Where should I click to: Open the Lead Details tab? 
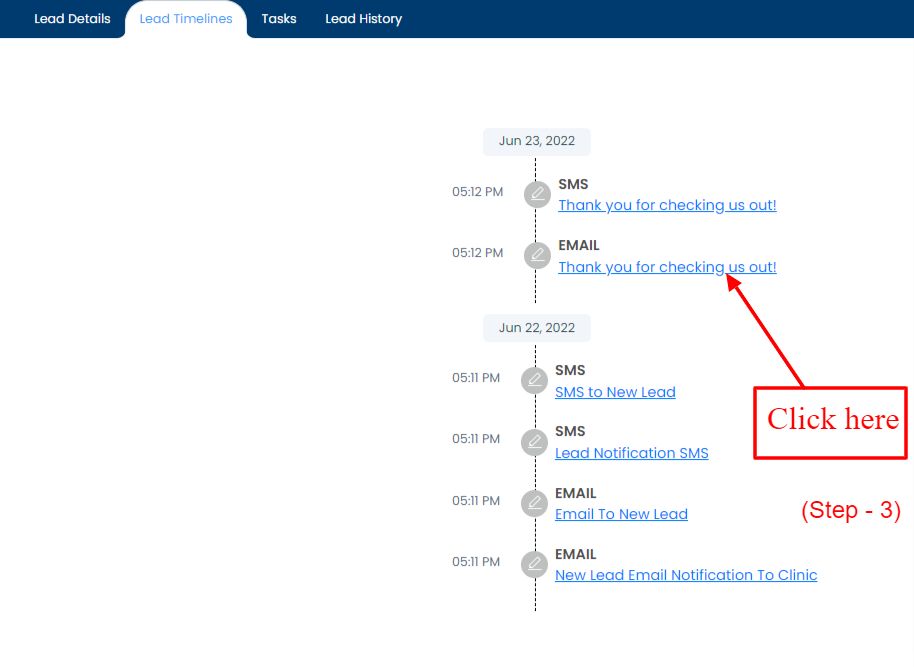pyautogui.click(x=72, y=19)
